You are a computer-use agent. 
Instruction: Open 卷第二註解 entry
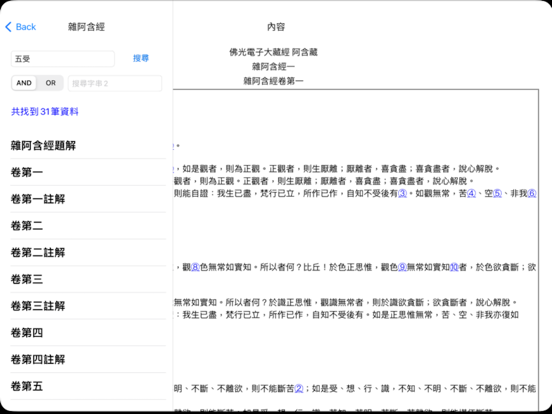[88, 252]
